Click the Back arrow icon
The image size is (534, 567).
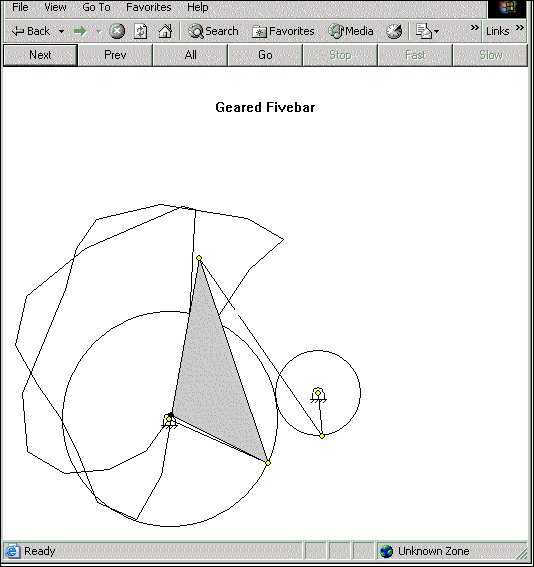click(18, 31)
